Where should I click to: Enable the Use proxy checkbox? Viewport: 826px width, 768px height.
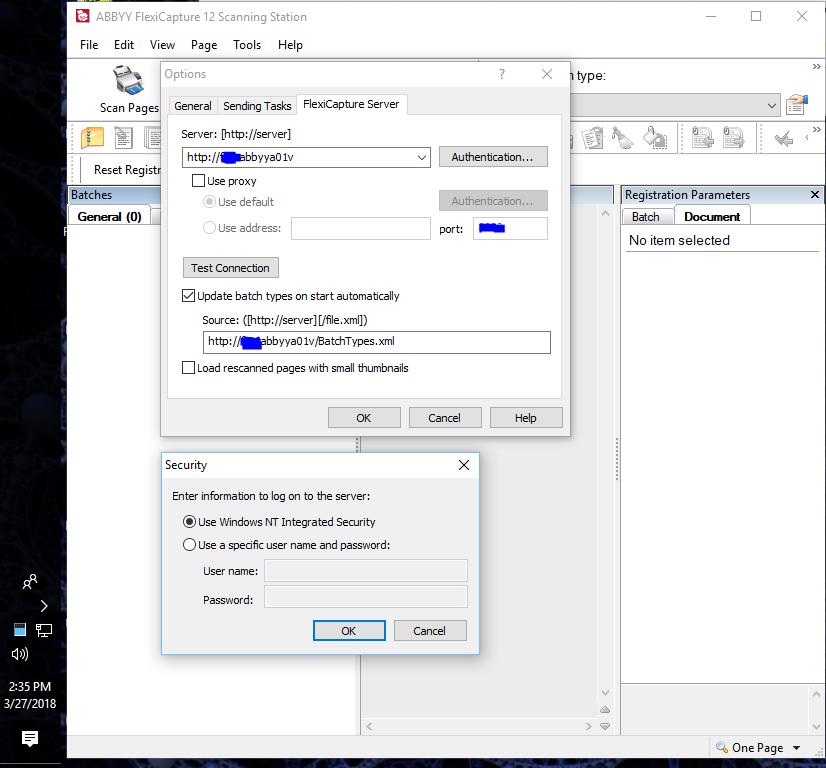point(198,181)
